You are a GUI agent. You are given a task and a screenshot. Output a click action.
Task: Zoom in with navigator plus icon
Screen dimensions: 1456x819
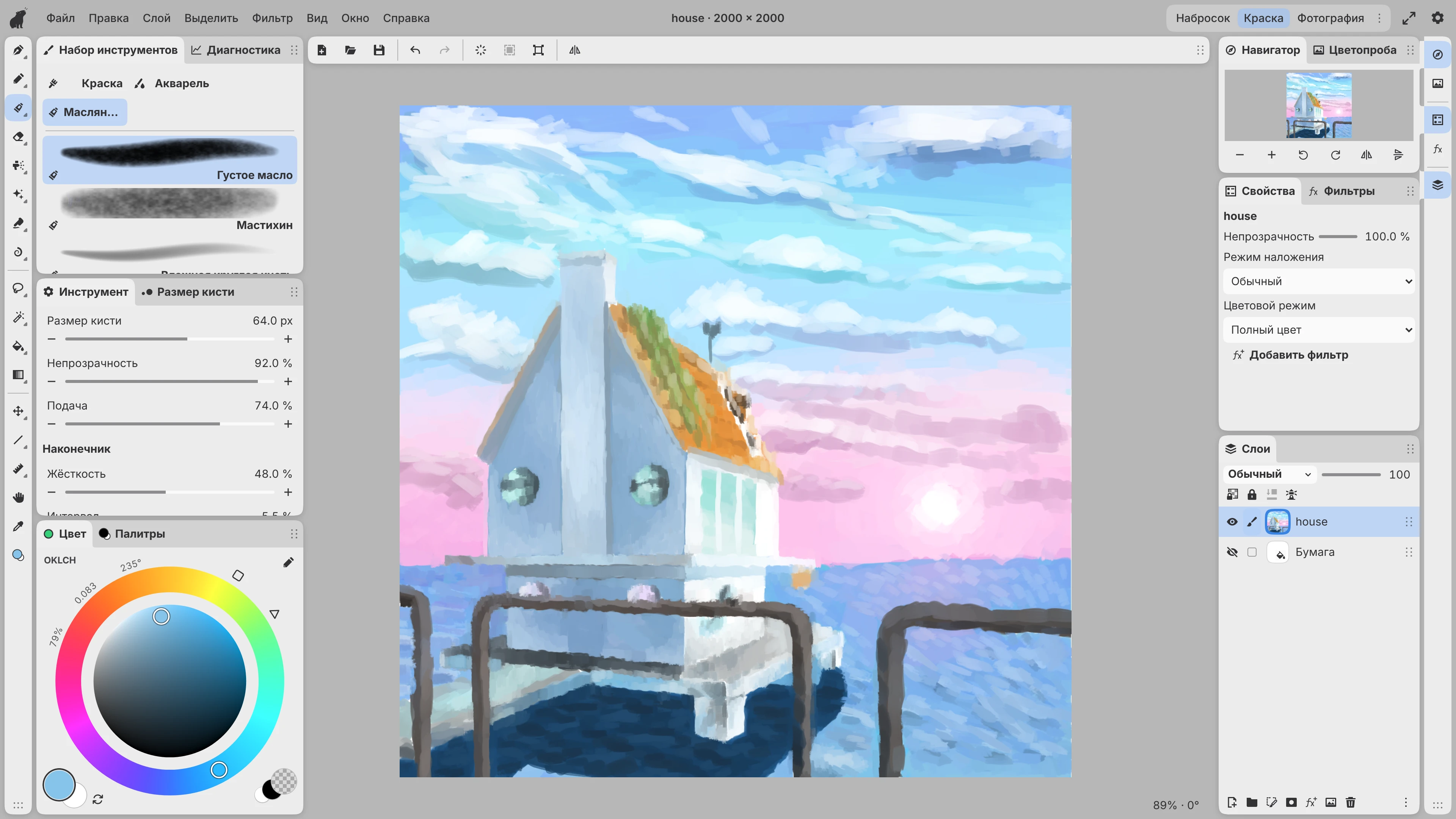pyautogui.click(x=1271, y=155)
